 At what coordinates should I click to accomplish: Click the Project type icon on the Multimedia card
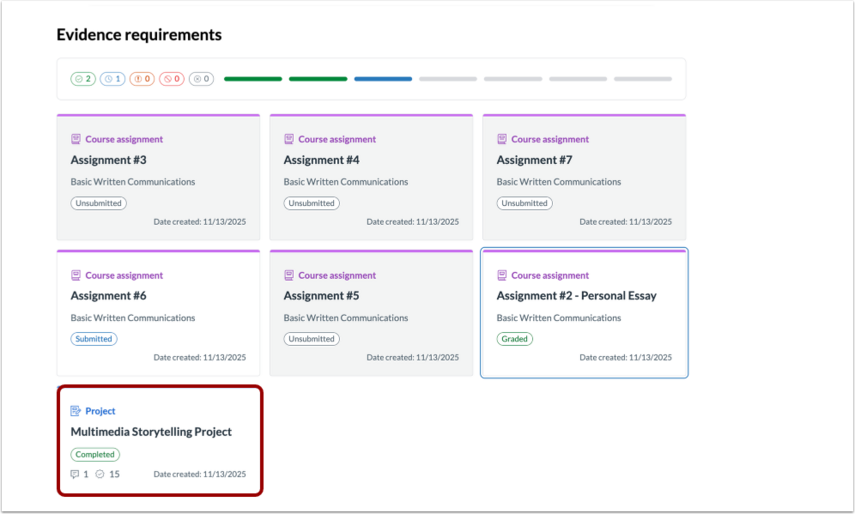click(x=76, y=411)
